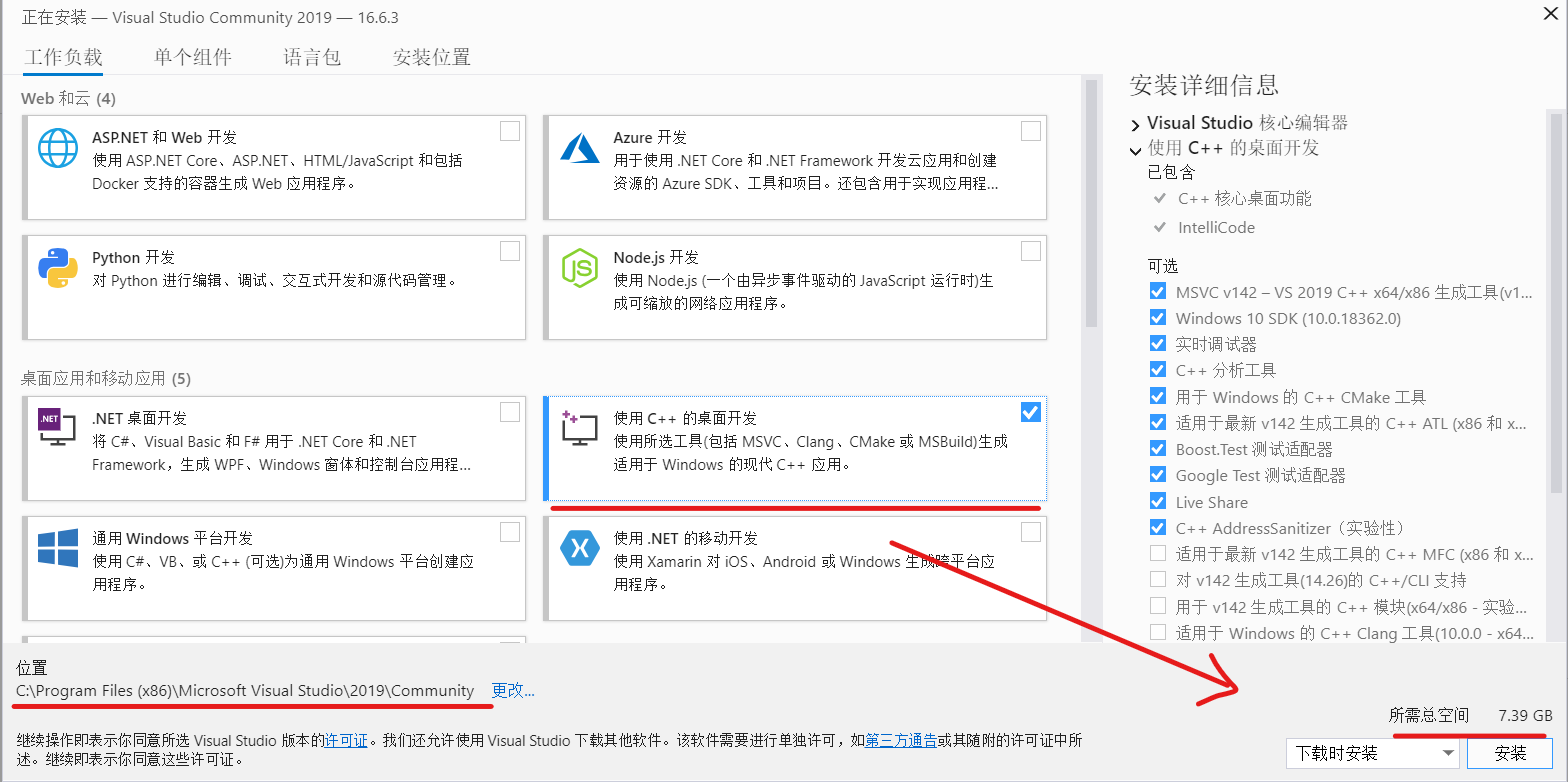Image resolution: width=1568 pixels, height=782 pixels.
Task: Click the Web 和云 (4) section heading
Action: click(x=68, y=98)
